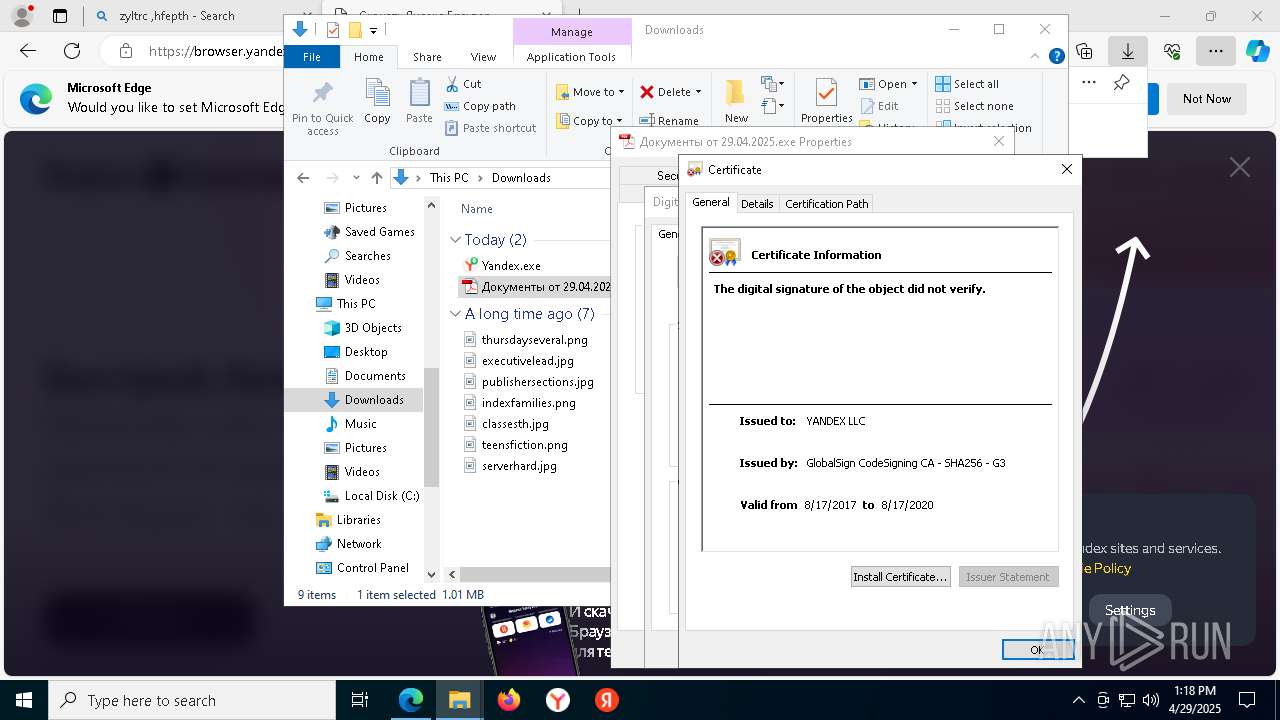Viewport: 1280px width, 720px height.
Task: Click Select none in ribbon
Action: [x=974, y=106]
